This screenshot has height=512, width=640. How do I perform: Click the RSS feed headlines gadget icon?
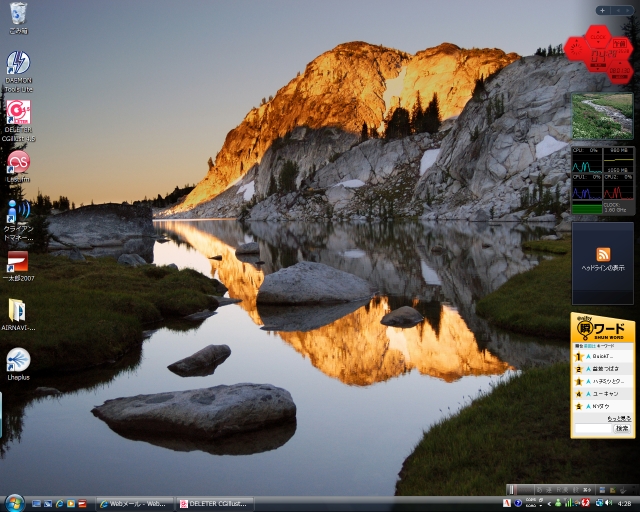(603, 254)
